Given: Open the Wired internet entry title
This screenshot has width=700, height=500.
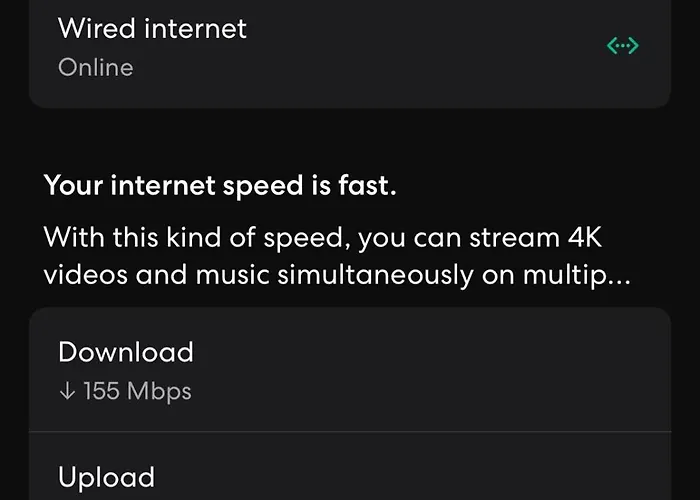Looking at the screenshot, I should (152, 28).
